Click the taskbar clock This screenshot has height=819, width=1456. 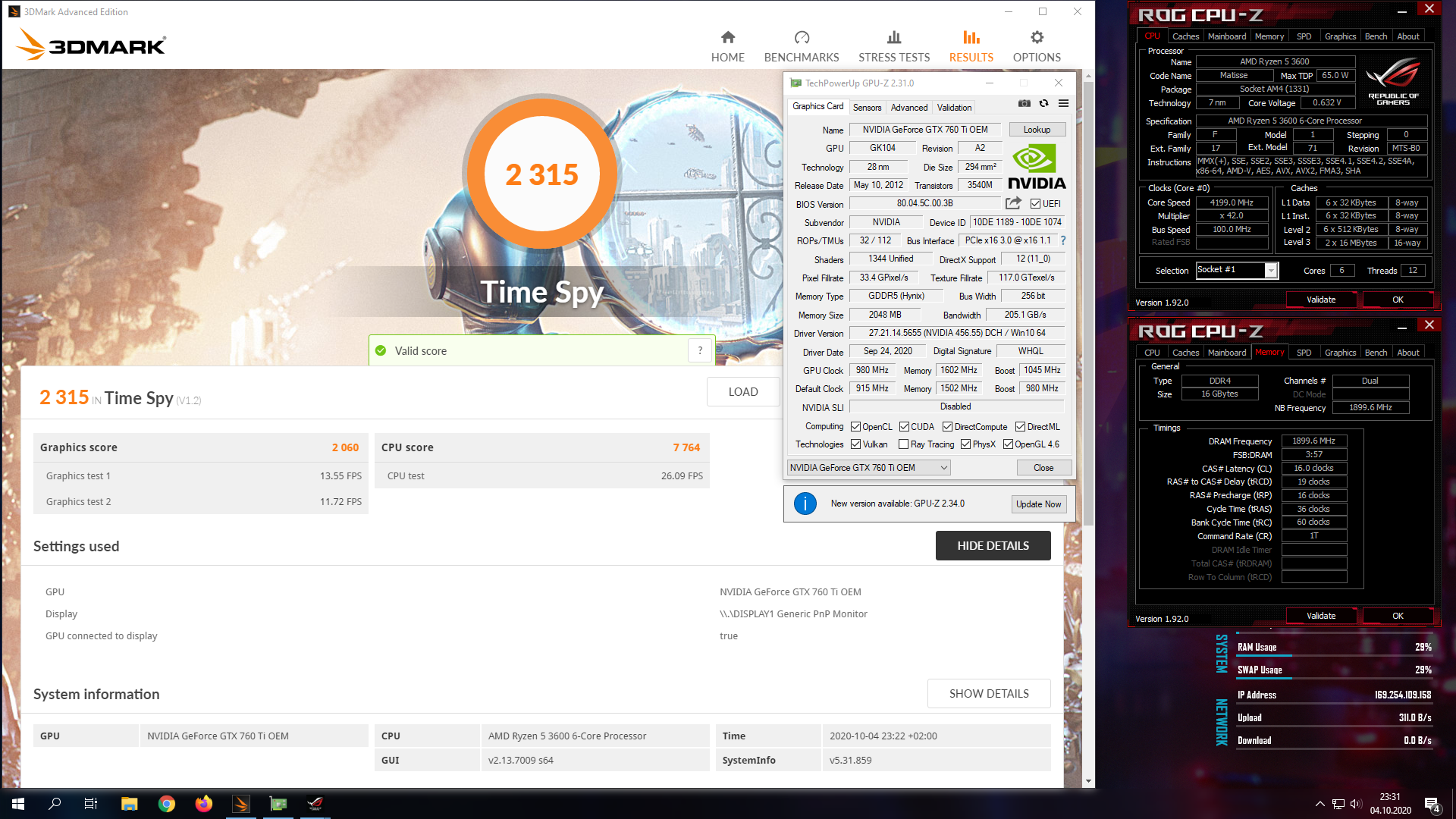pos(1390,804)
